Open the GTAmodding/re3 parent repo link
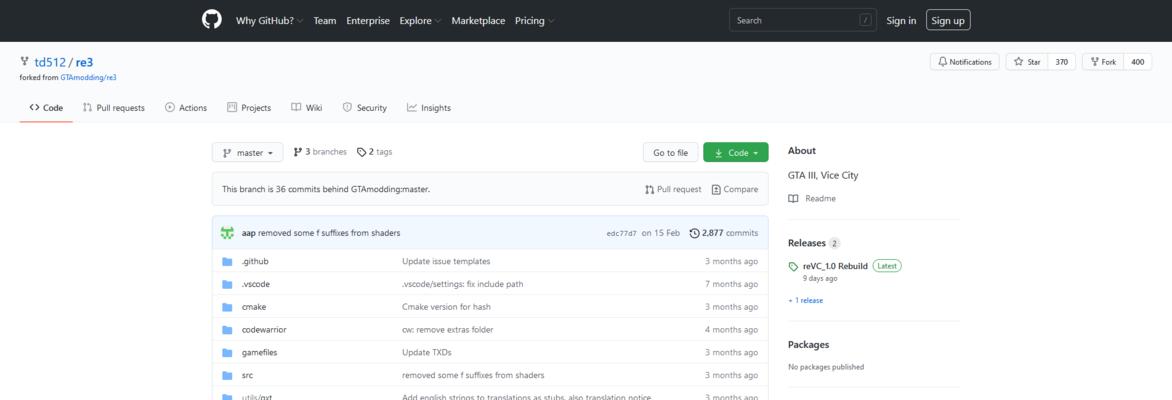1172x400 pixels. click(x=88, y=77)
